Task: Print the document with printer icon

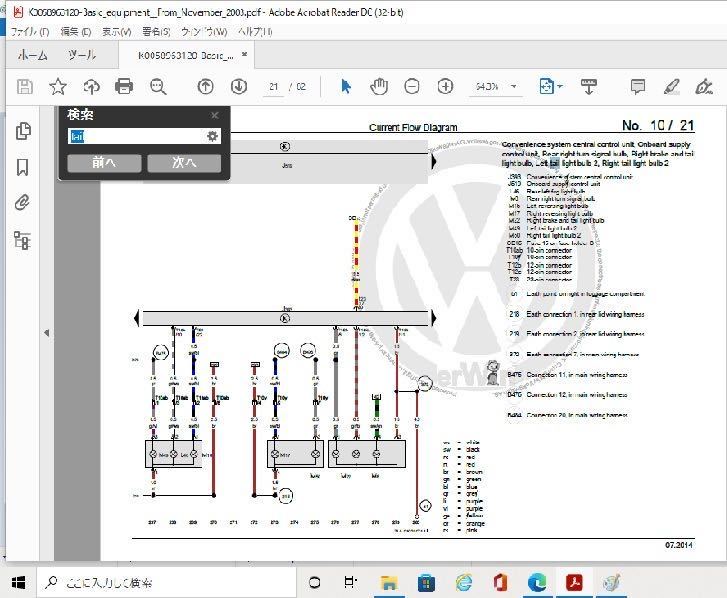Action: 124,87
